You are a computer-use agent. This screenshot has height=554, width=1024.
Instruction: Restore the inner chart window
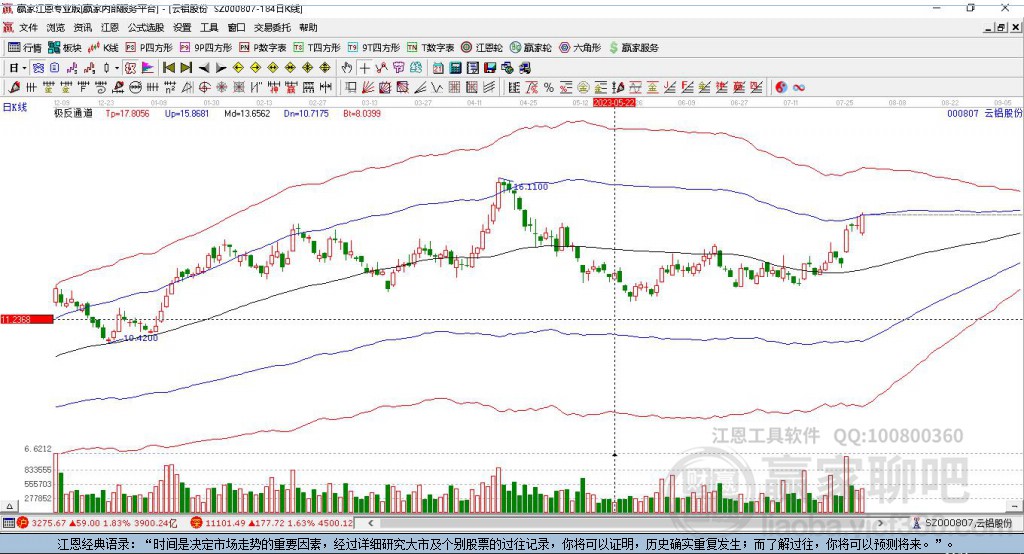point(1001,27)
